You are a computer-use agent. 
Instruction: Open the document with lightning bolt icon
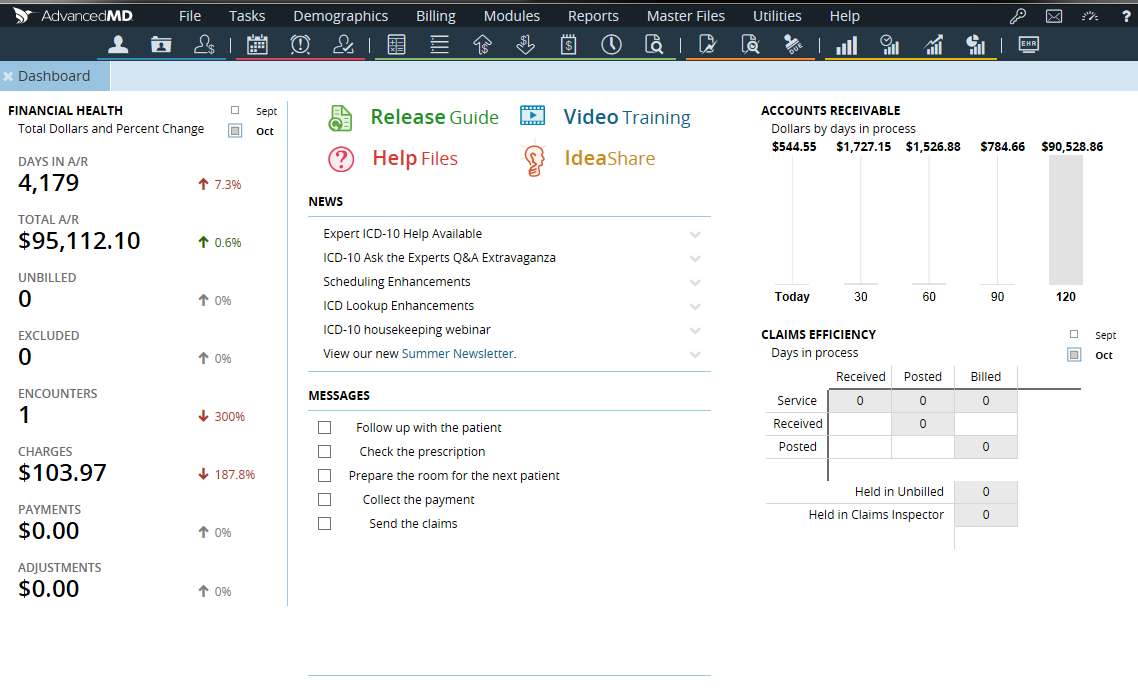pos(707,45)
